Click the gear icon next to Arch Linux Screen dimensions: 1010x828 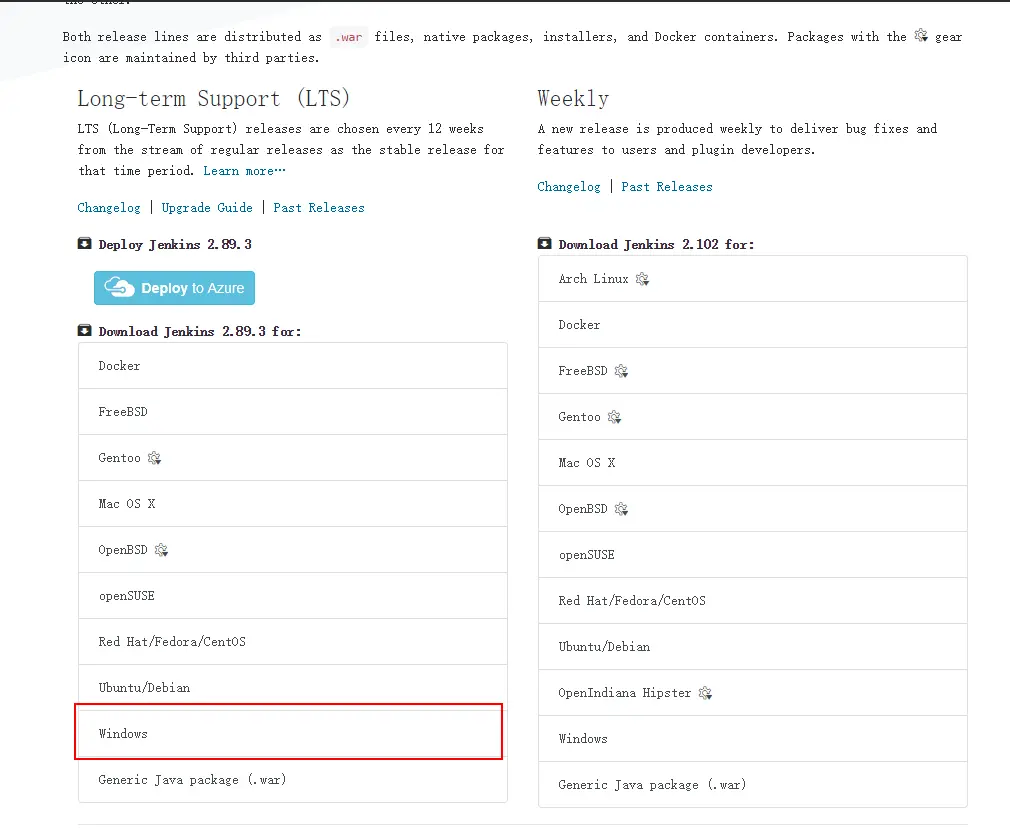tap(642, 279)
